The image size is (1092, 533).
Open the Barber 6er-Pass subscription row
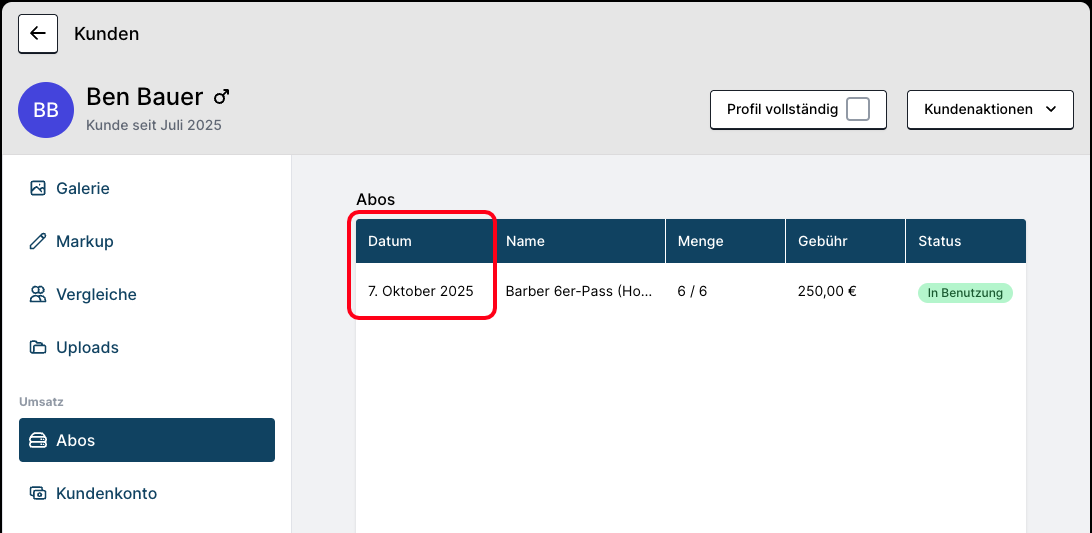[x=578, y=292]
